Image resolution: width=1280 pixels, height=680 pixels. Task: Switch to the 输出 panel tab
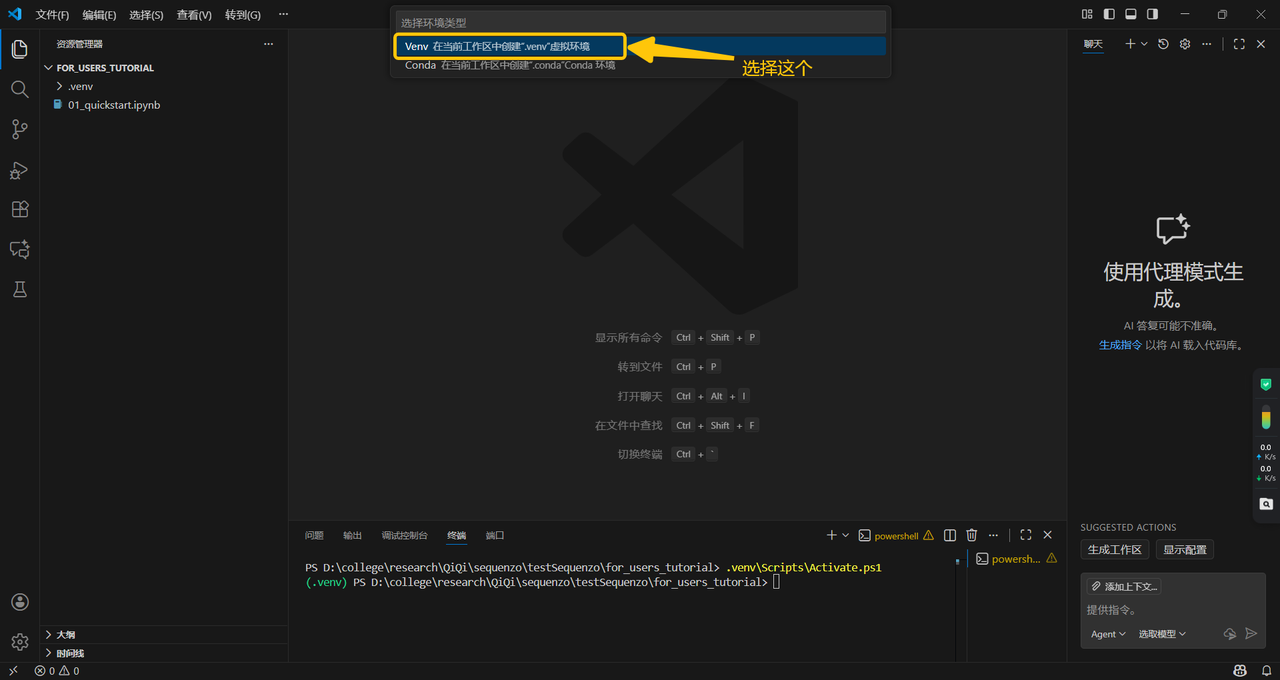(x=352, y=535)
